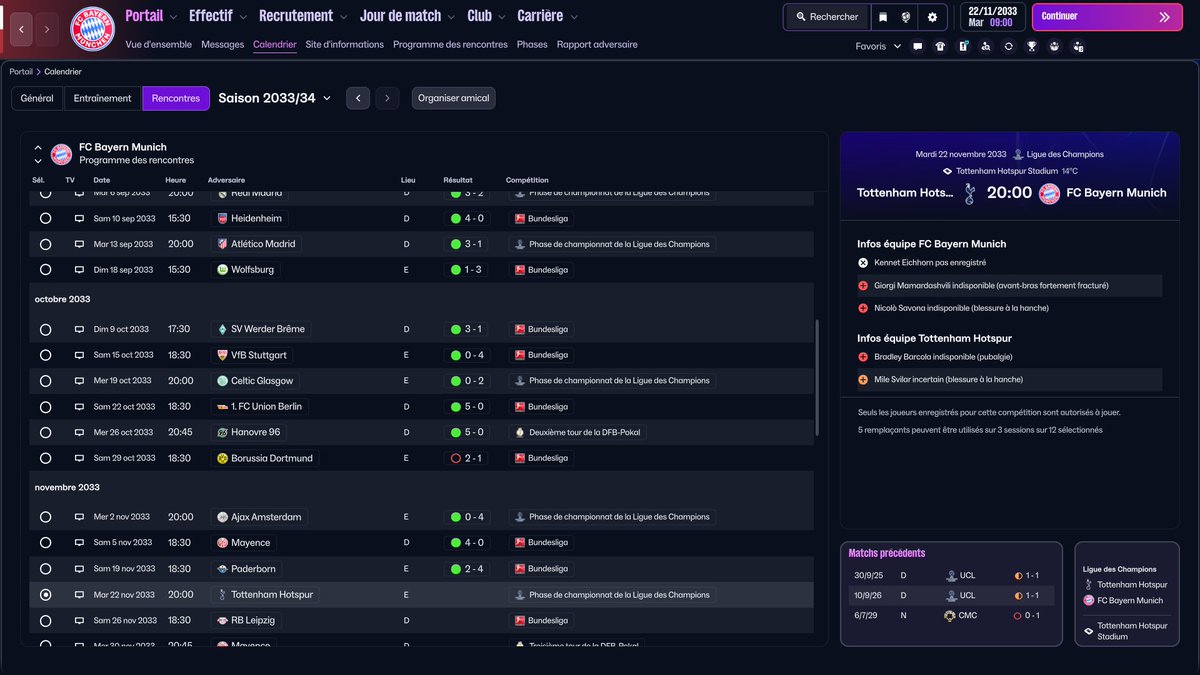
Task: Open Site d'informations tab
Action: pyautogui.click(x=345, y=45)
